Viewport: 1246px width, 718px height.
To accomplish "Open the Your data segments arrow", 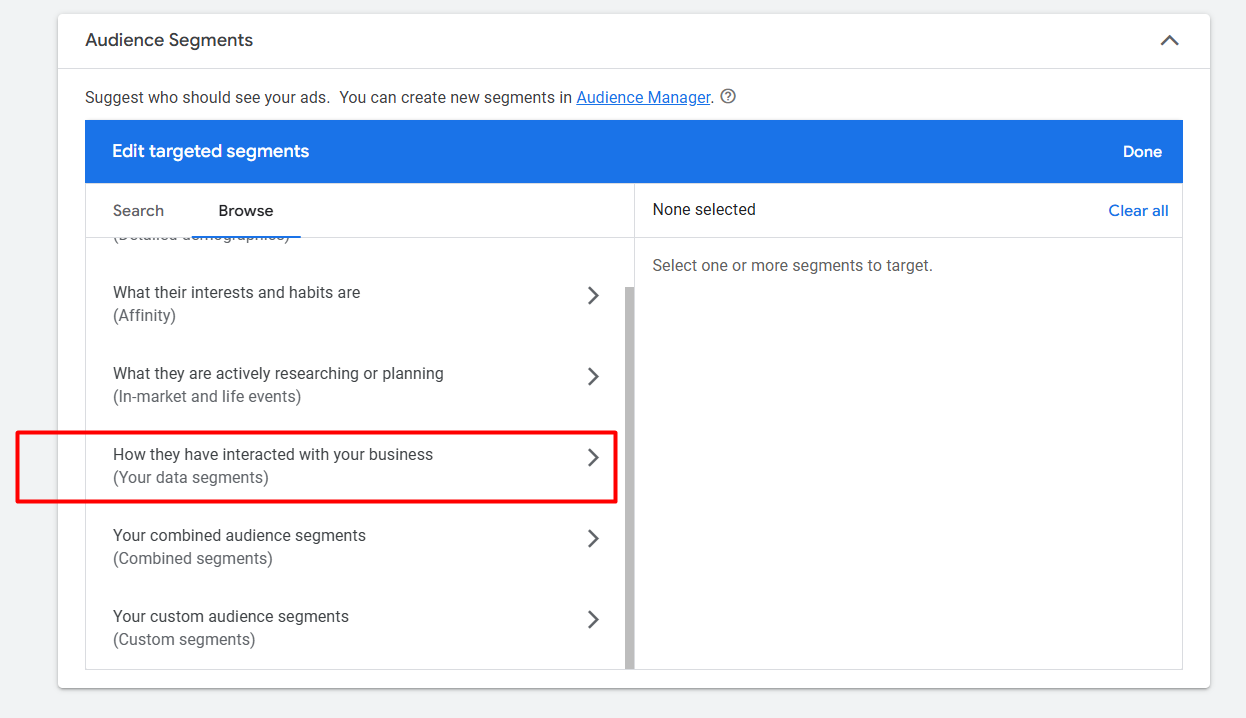I will [x=593, y=457].
